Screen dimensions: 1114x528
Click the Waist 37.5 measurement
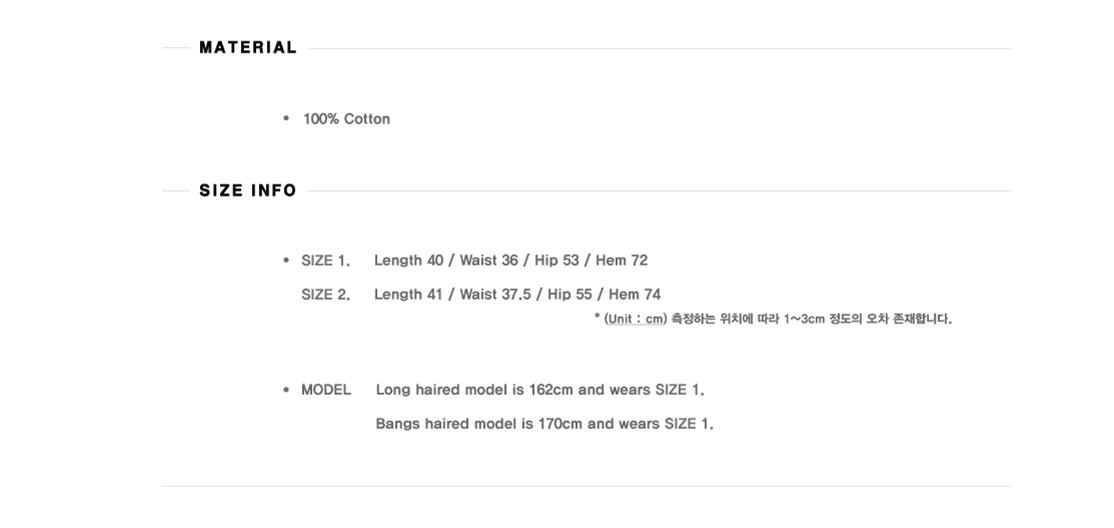click(x=495, y=294)
